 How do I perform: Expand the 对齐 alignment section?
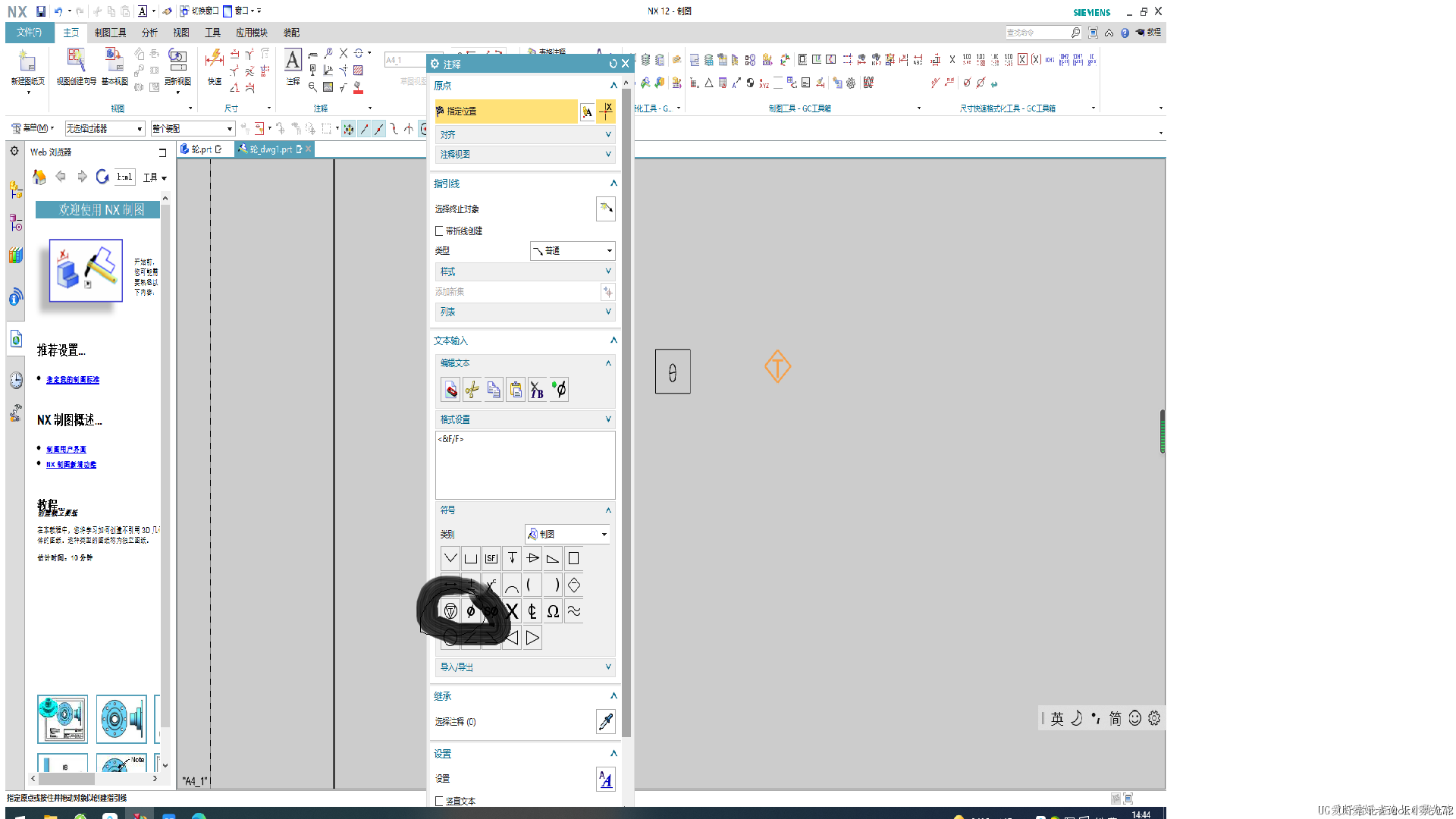pyautogui.click(x=525, y=134)
